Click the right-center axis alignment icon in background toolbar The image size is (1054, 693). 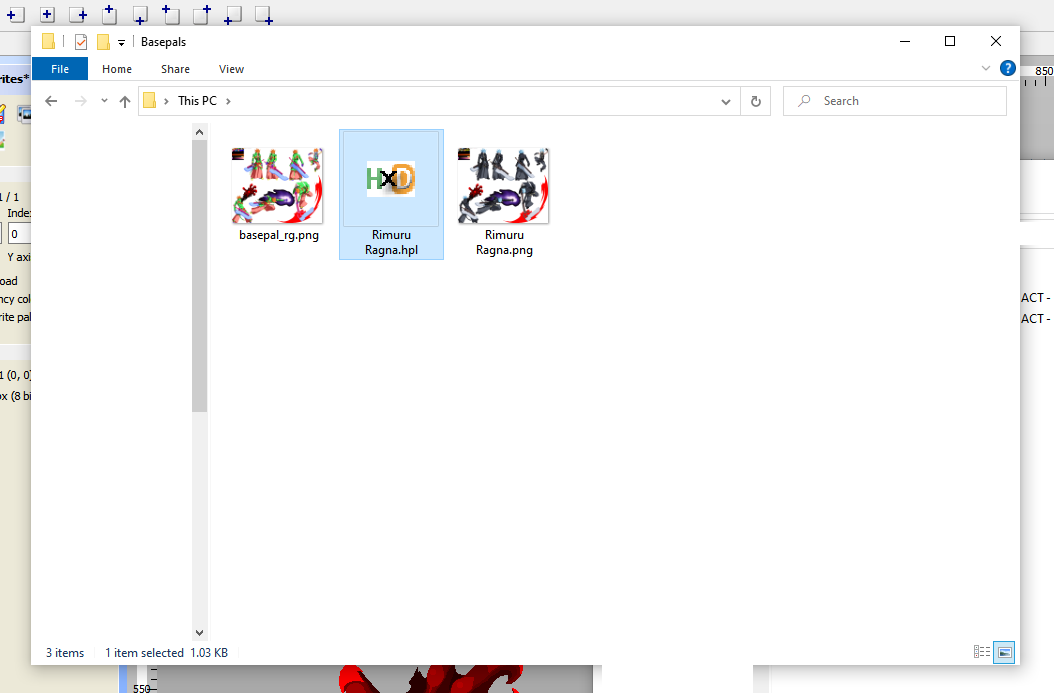pyautogui.click(x=79, y=15)
